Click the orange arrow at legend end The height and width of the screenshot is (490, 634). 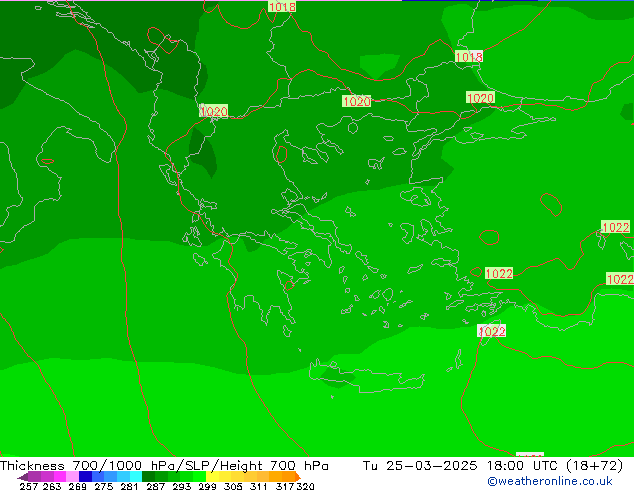point(298,477)
